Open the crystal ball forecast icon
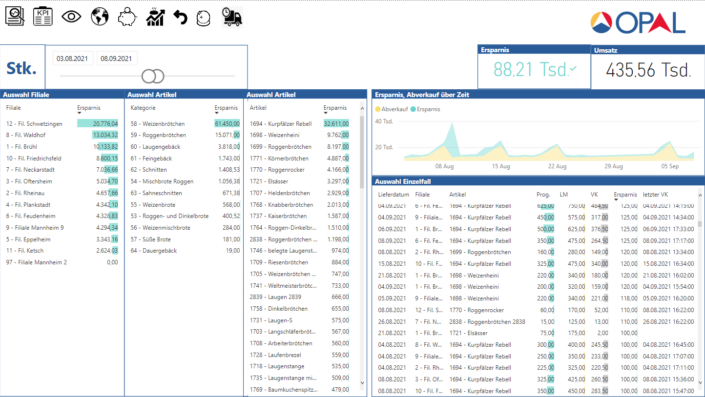 point(204,18)
